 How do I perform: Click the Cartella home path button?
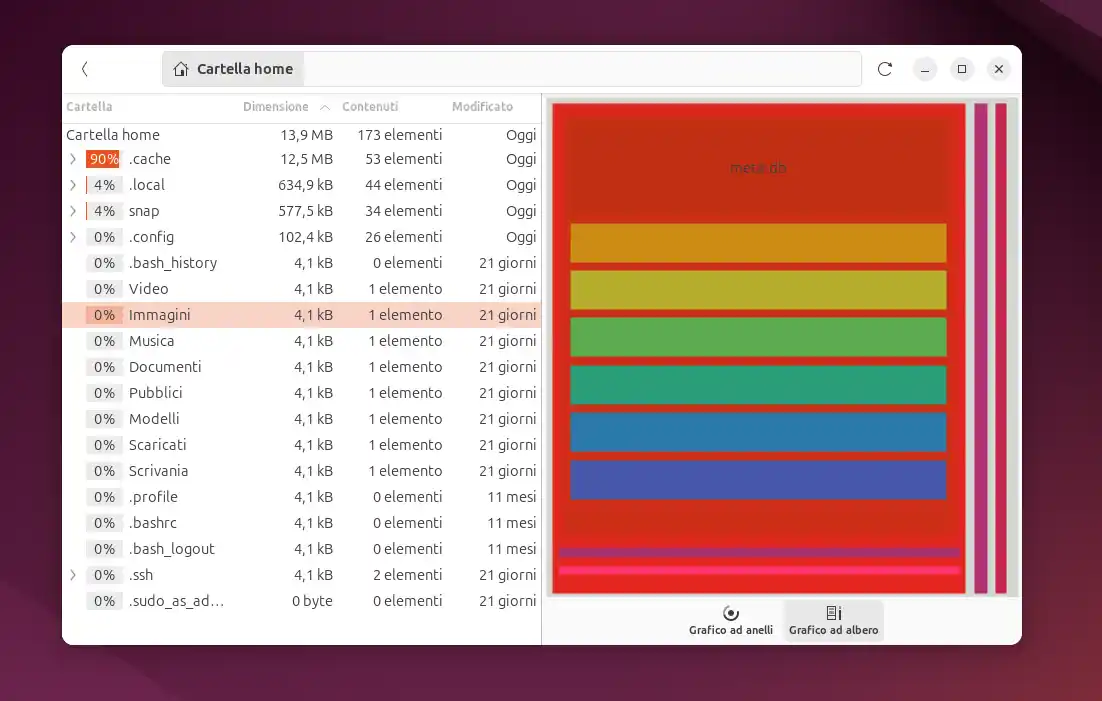[x=233, y=69]
